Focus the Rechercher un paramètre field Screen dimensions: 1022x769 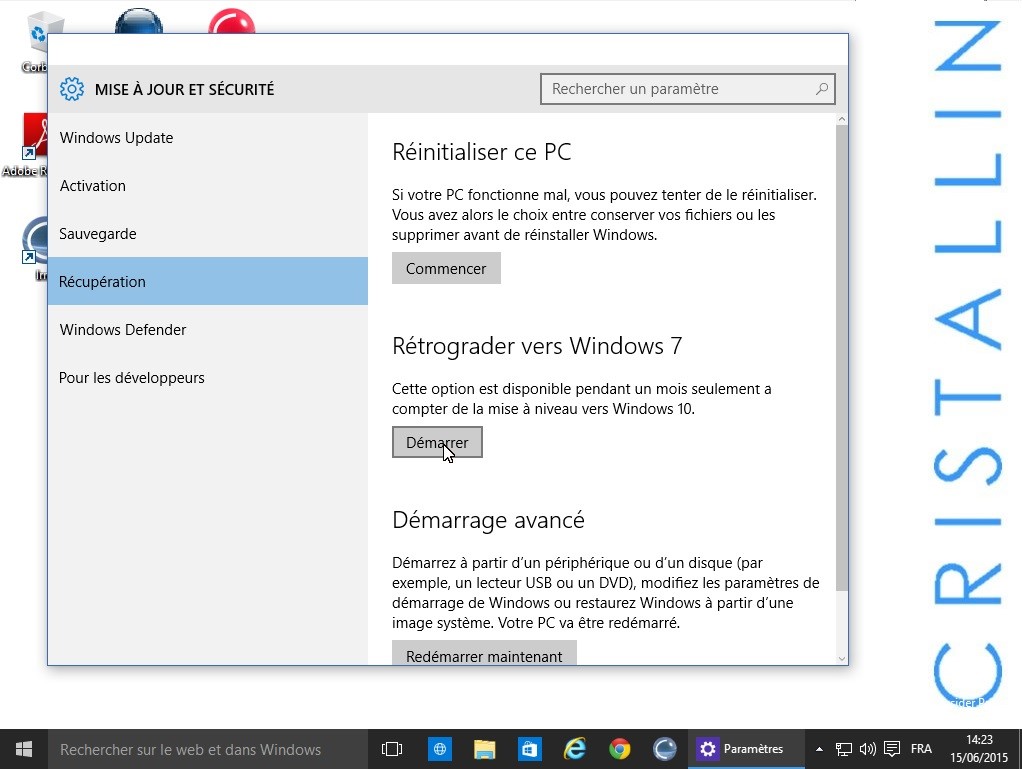pyautogui.click(x=688, y=89)
